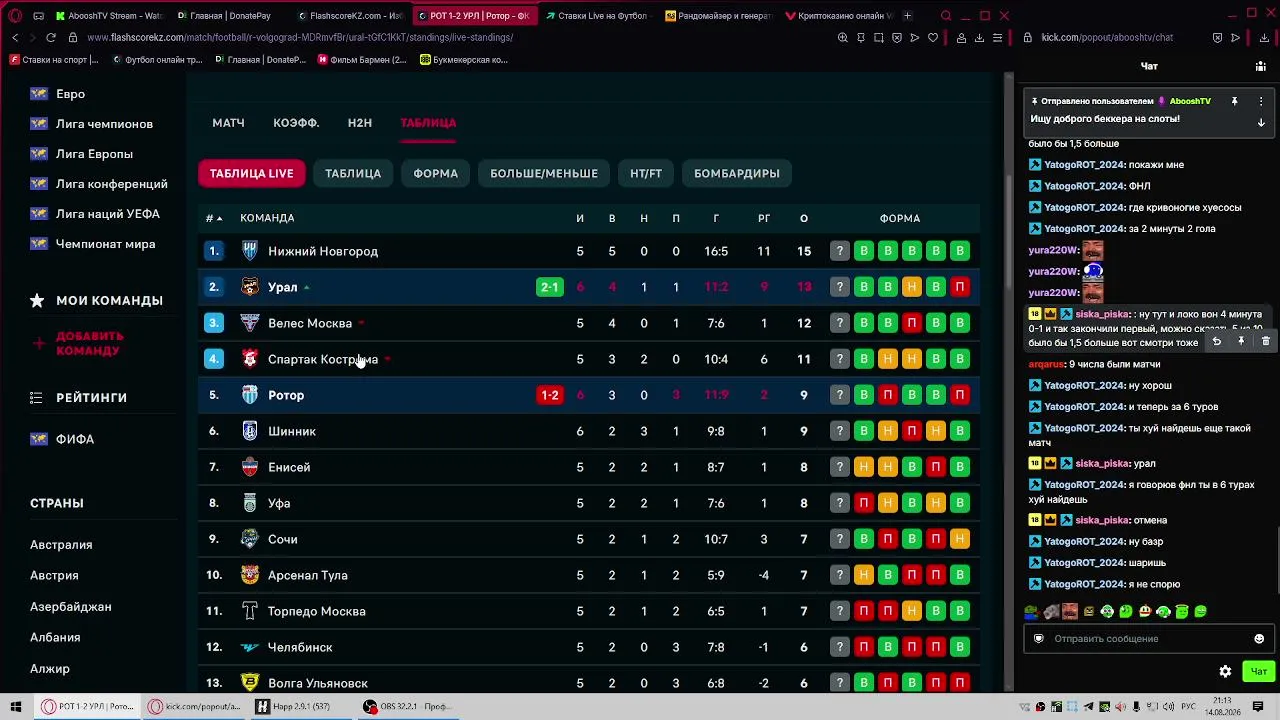The image size is (1280, 720).
Task: Click the Волга Ульяновск team name
Action: [x=318, y=683]
